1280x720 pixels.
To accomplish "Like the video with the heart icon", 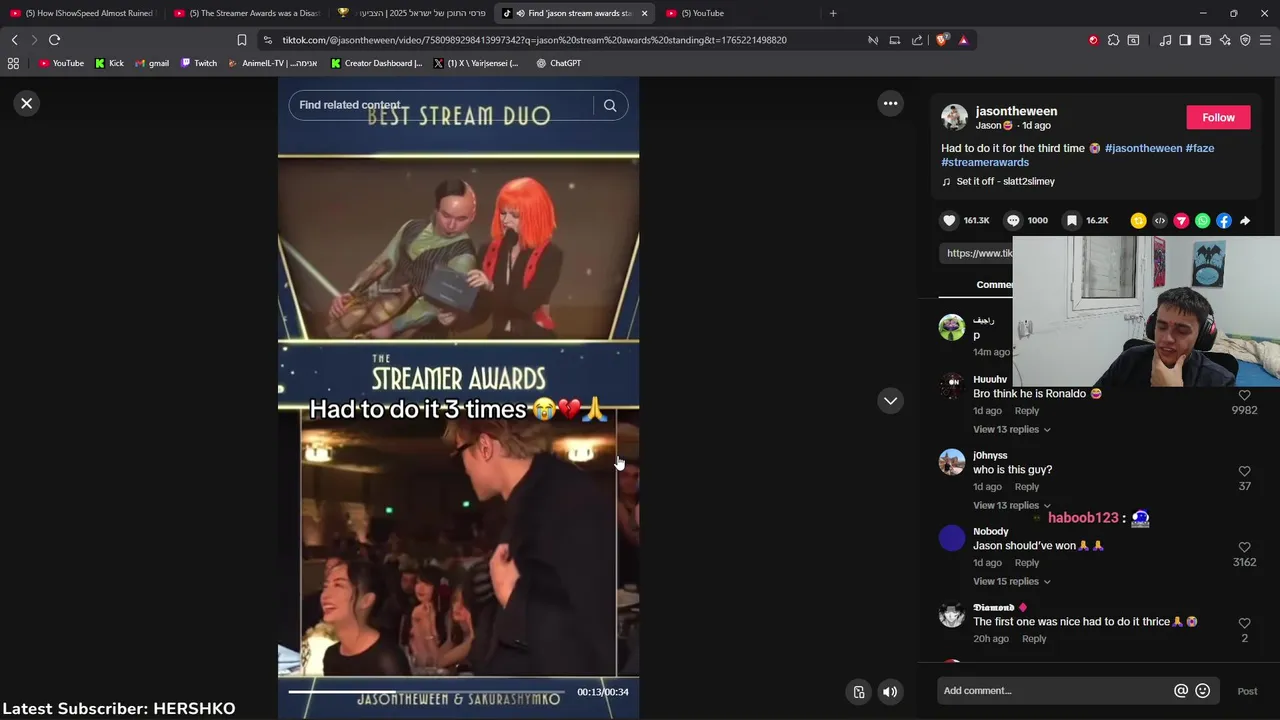I will click(949, 221).
